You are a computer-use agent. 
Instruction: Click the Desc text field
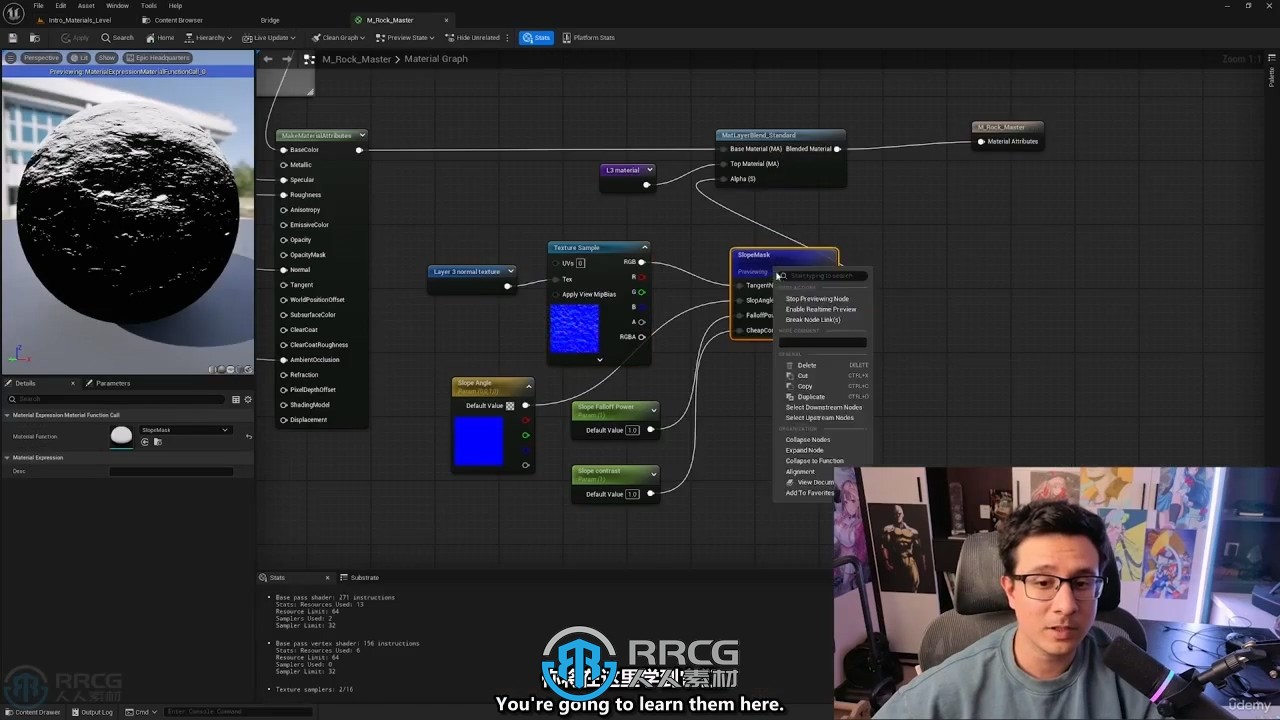pyautogui.click(x=171, y=471)
